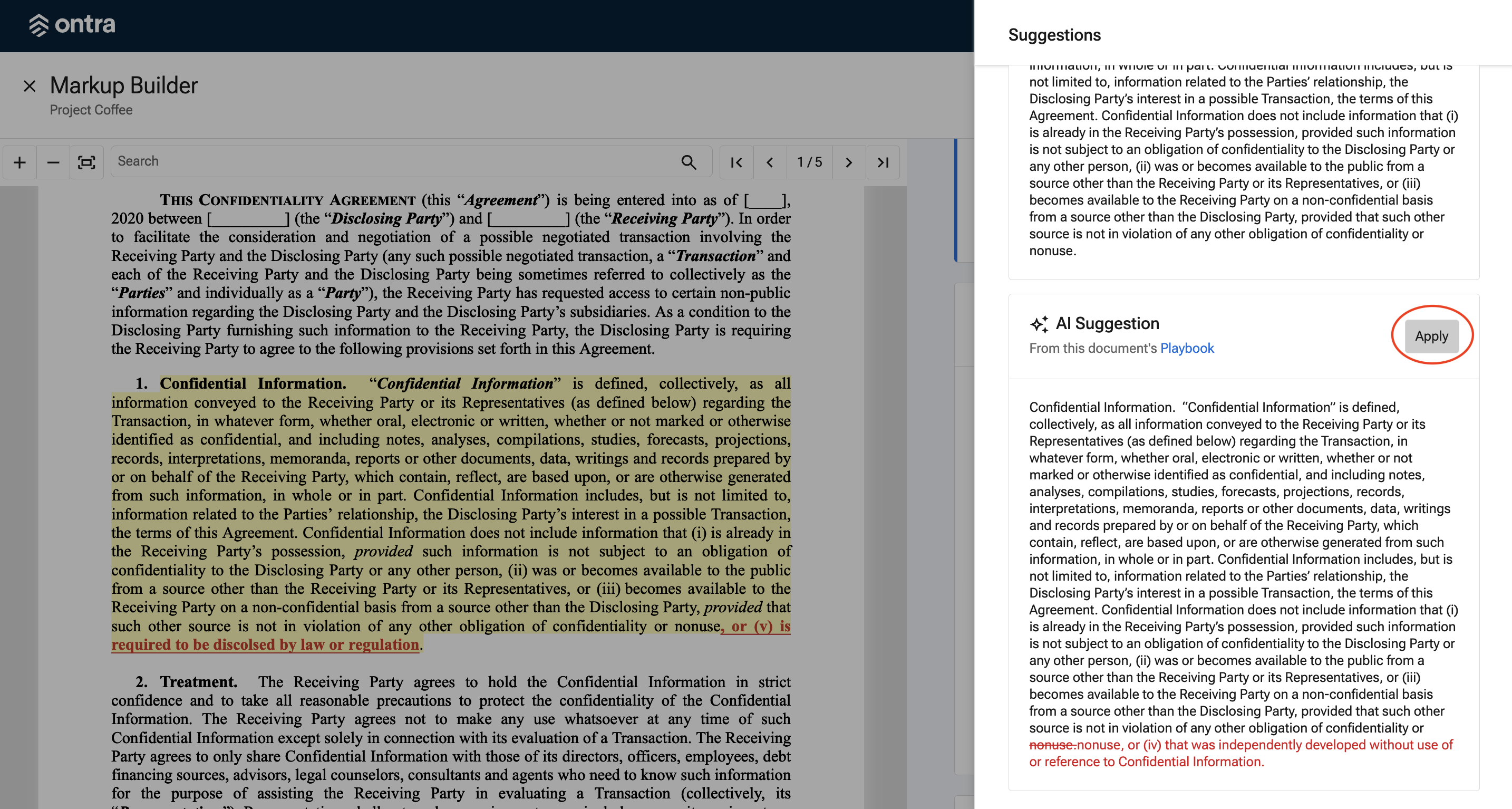
Task: Select the 'Treatment.' section heading
Action: click(x=199, y=681)
